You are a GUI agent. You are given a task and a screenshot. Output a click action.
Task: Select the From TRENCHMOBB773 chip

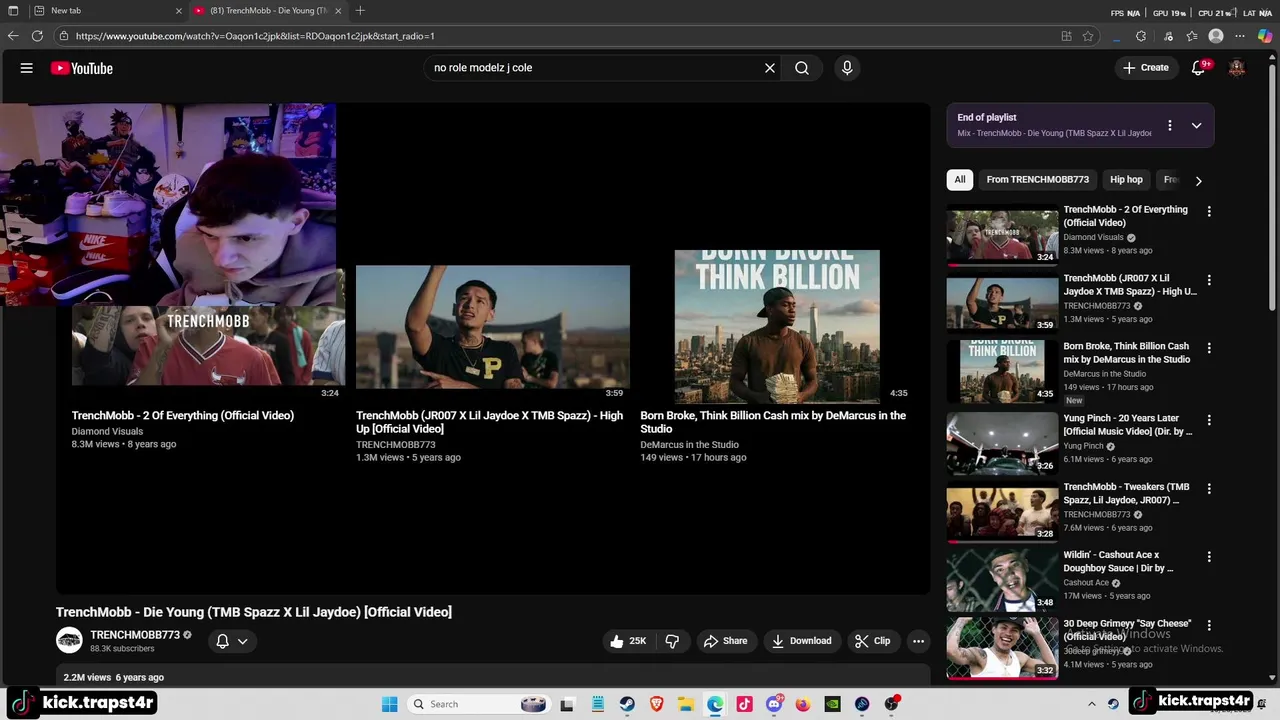coord(1037,180)
